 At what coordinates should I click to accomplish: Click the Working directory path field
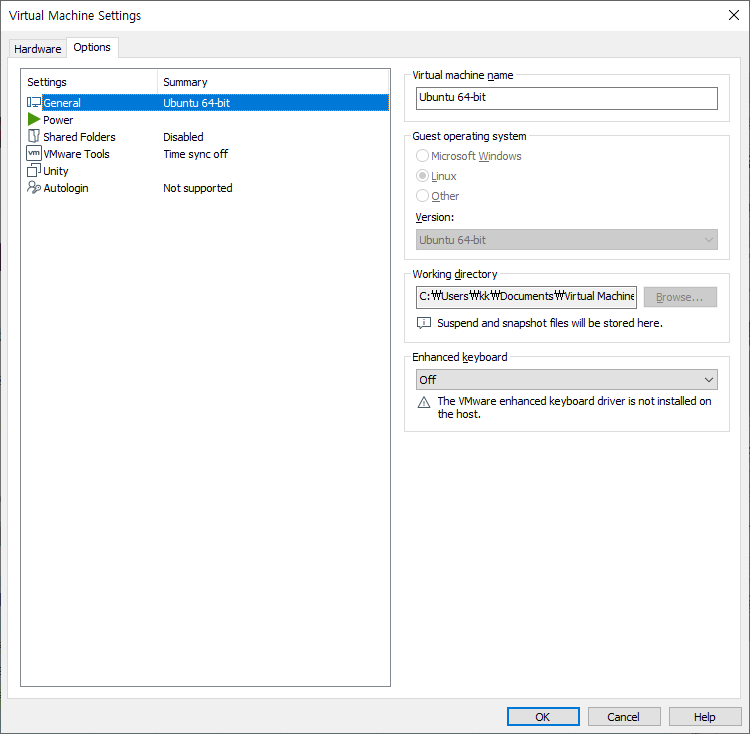526,297
